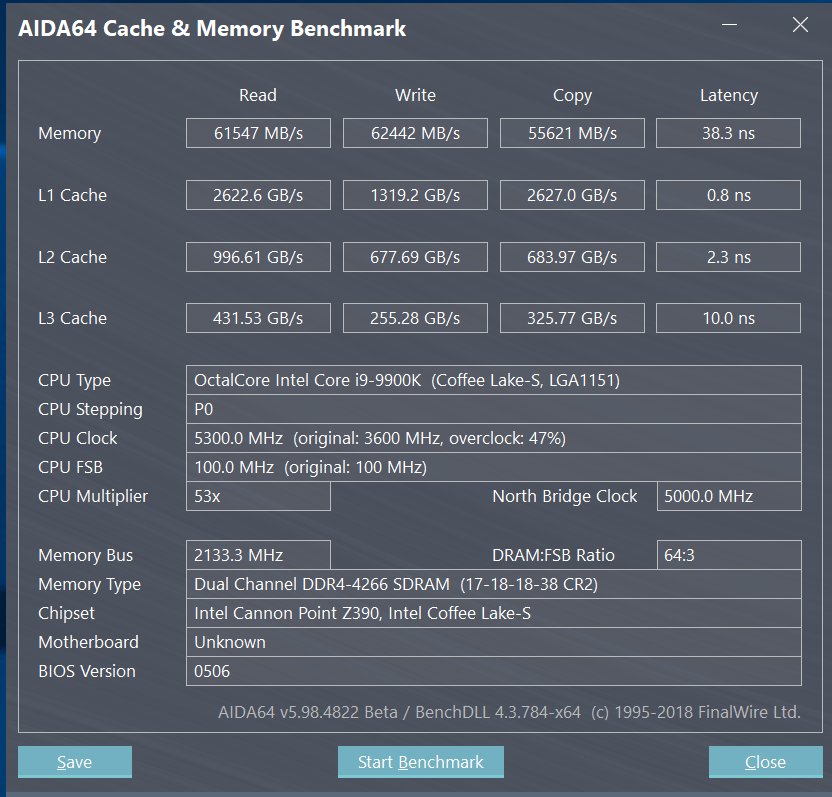Image resolution: width=832 pixels, height=797 pixels.
Task: Select L2 Cache Read 996.61 GB/s
Action: pos(258,257)
